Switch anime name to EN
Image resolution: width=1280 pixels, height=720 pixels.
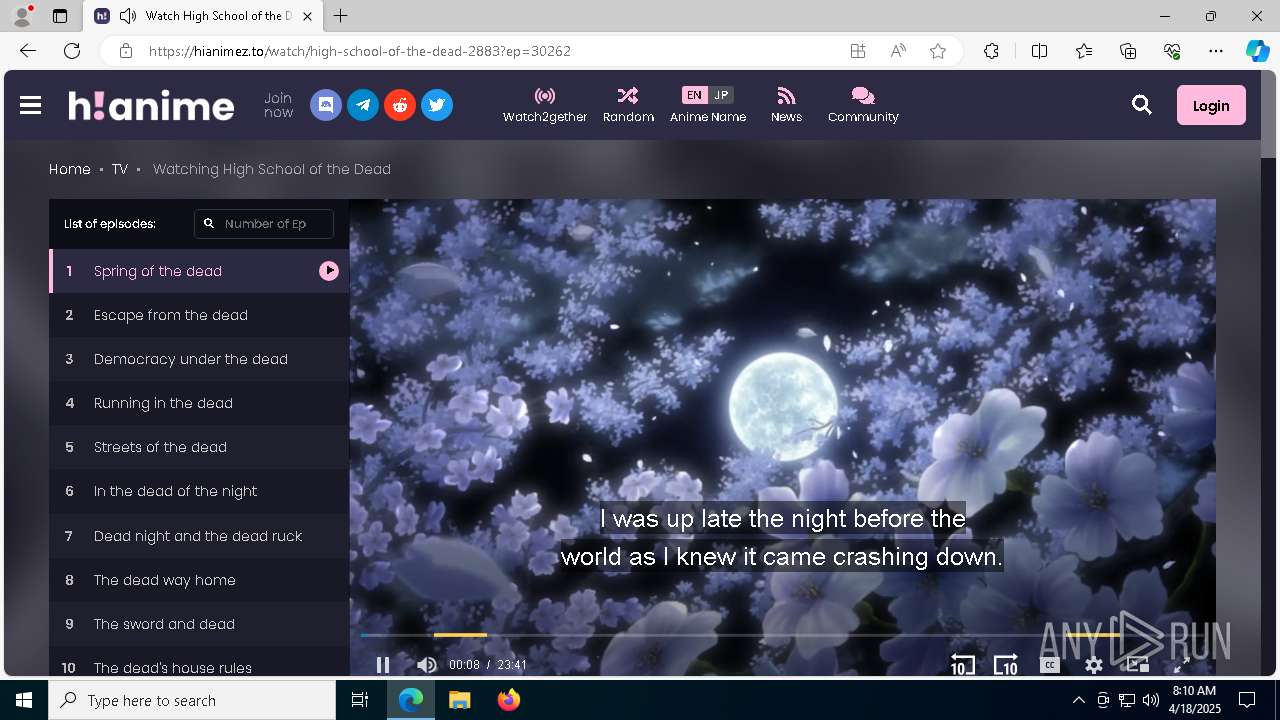coord(694,95)
